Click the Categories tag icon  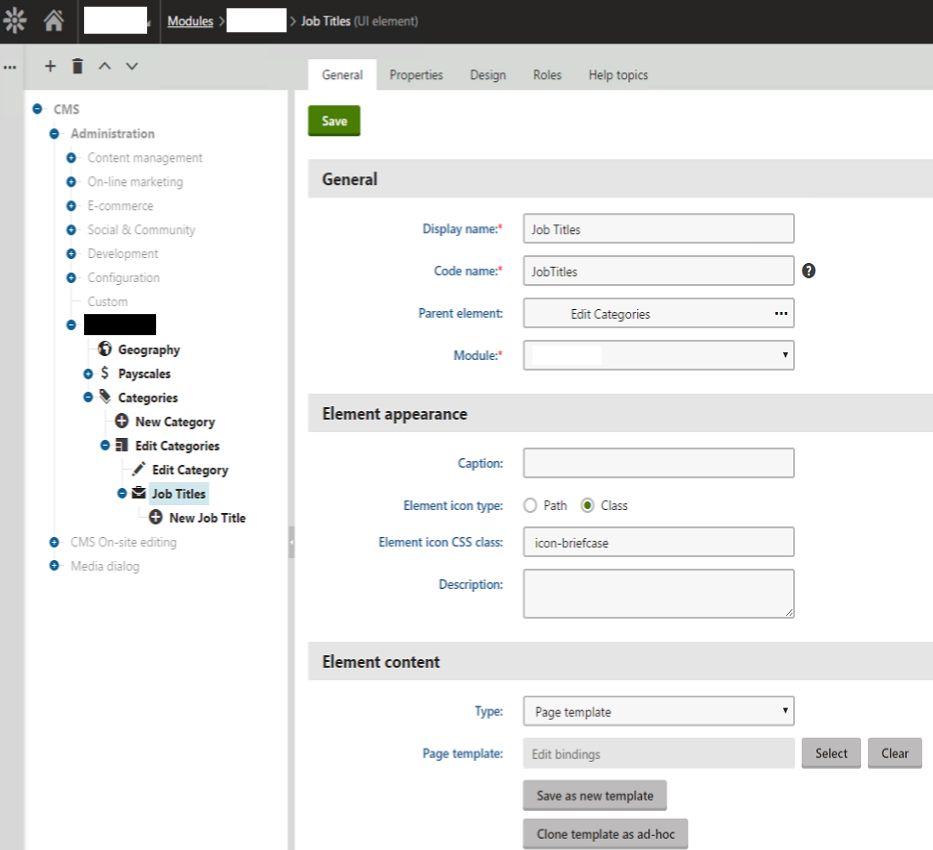[105, 397]
